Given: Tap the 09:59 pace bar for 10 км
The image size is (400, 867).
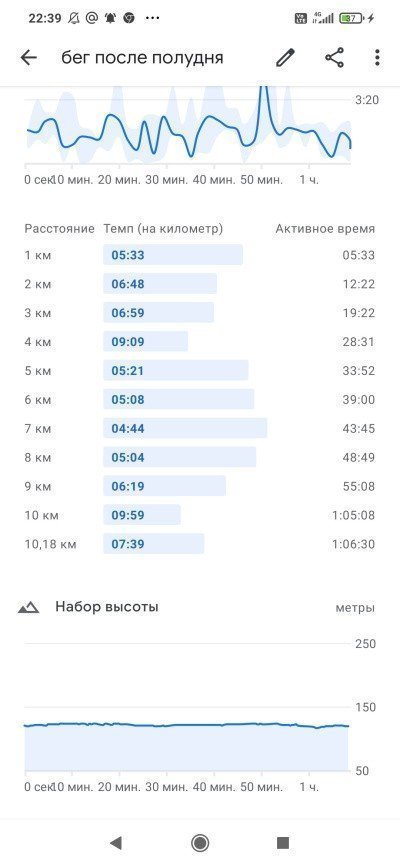Looking at the screenshot, I should point(142,515).
